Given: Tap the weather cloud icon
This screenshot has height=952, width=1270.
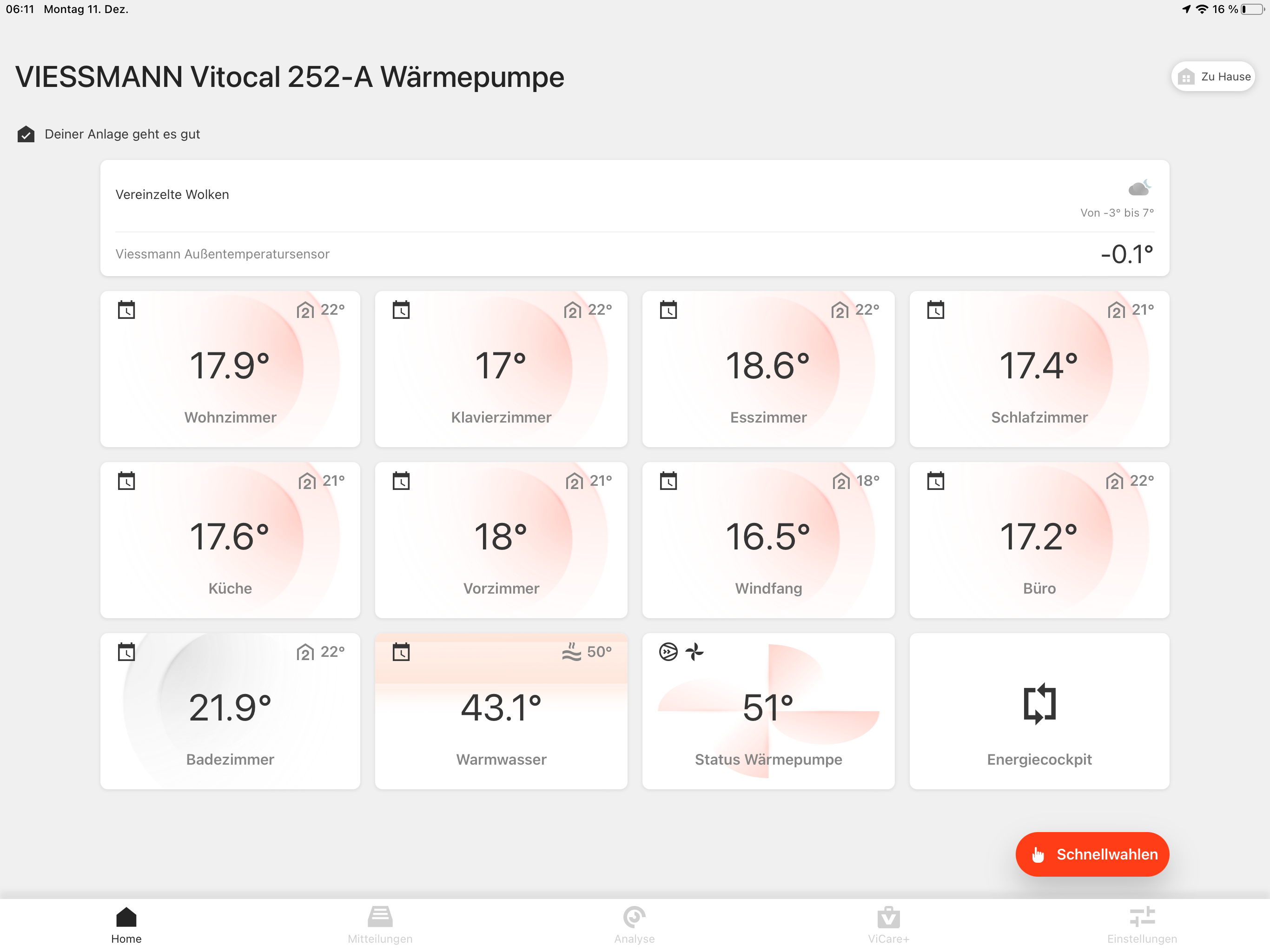Looking at the screenshot, I should 1139,187.
